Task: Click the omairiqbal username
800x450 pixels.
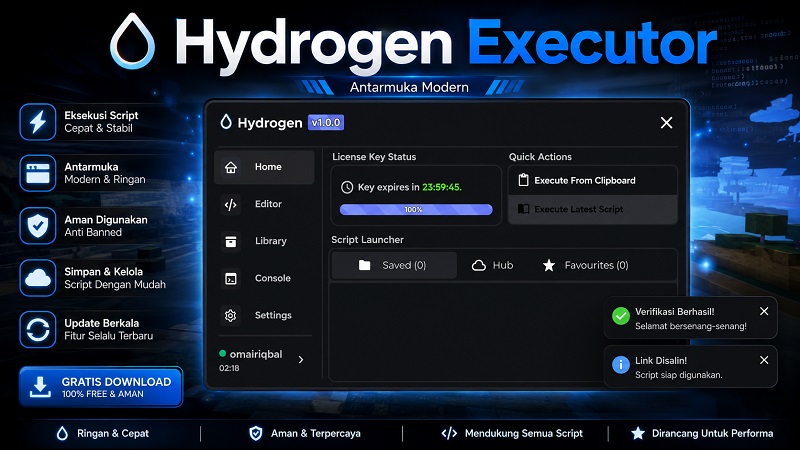Action: [x=256, y=354]
